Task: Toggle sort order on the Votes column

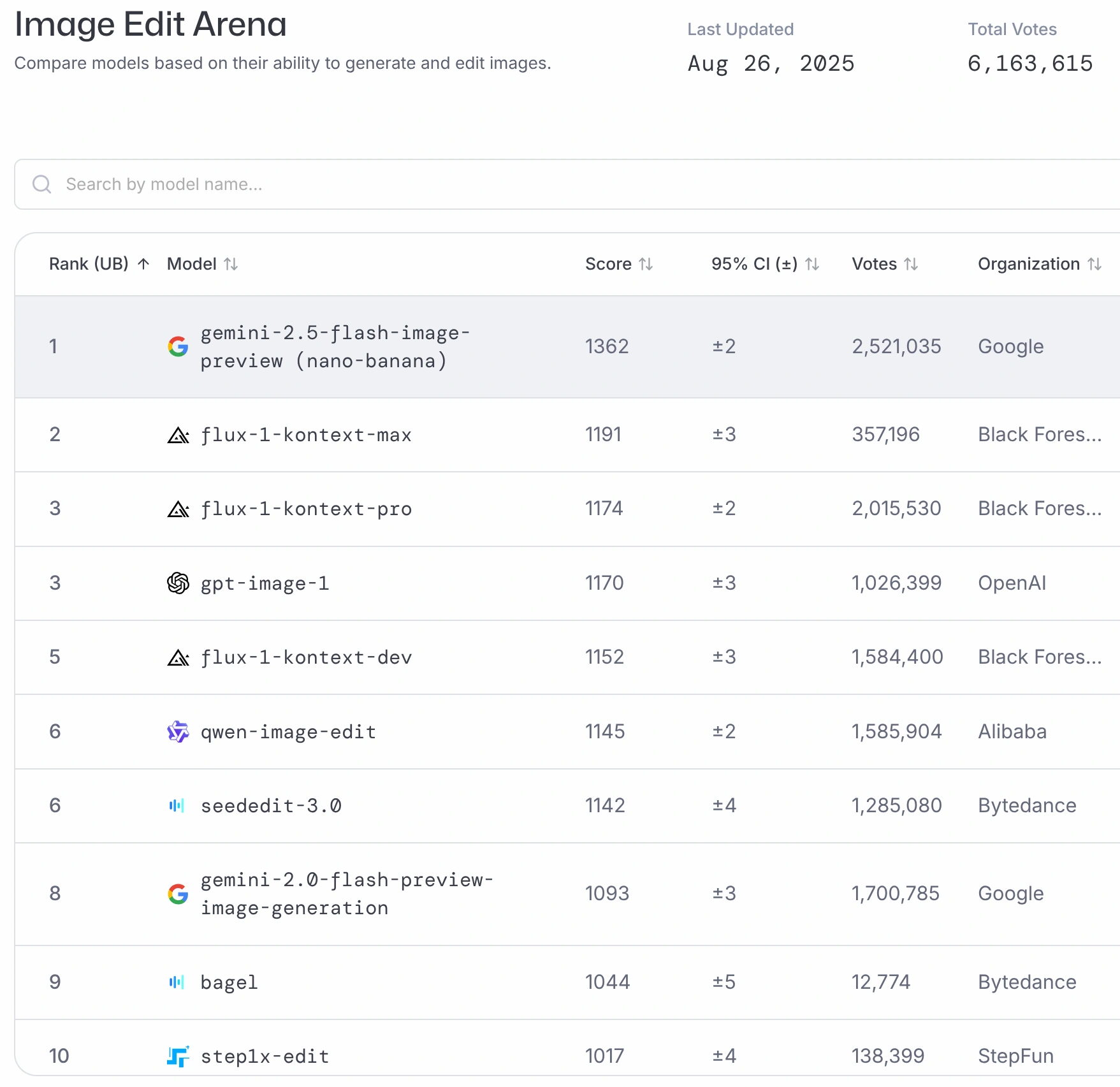Action: tap(912, 263)
